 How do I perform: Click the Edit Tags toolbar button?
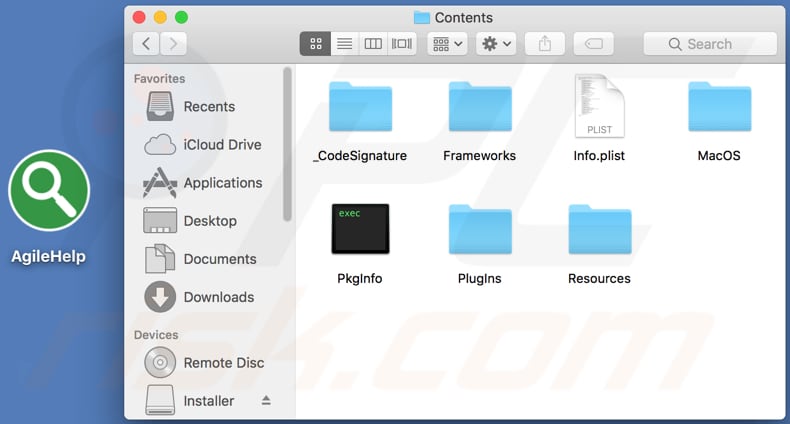point(594,44)
